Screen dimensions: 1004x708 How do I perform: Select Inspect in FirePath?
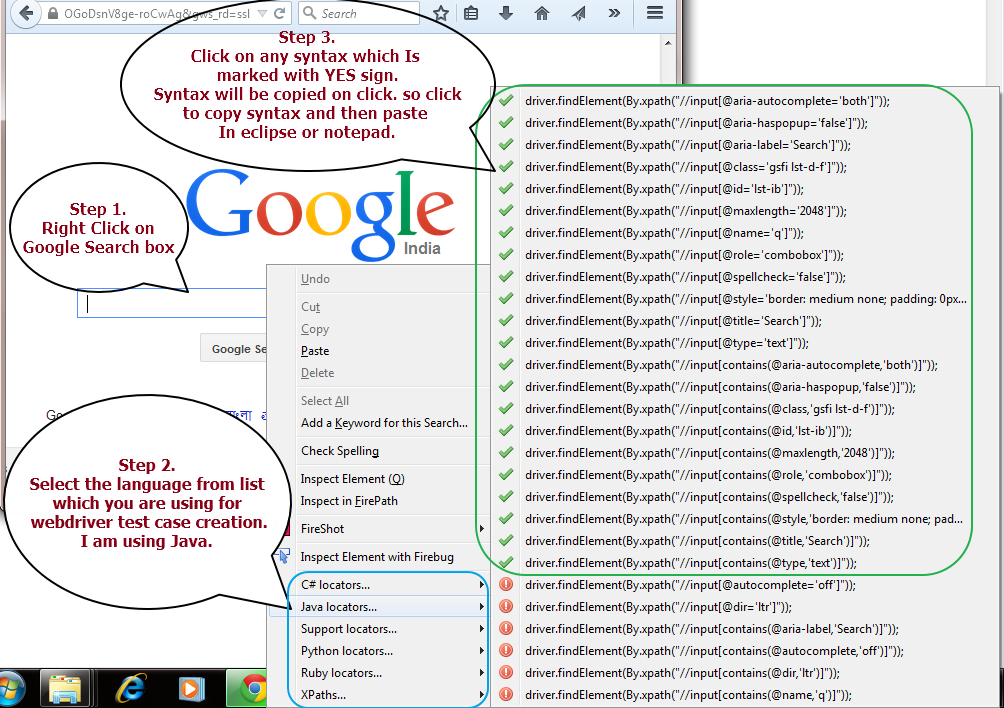tap(379, 501)
